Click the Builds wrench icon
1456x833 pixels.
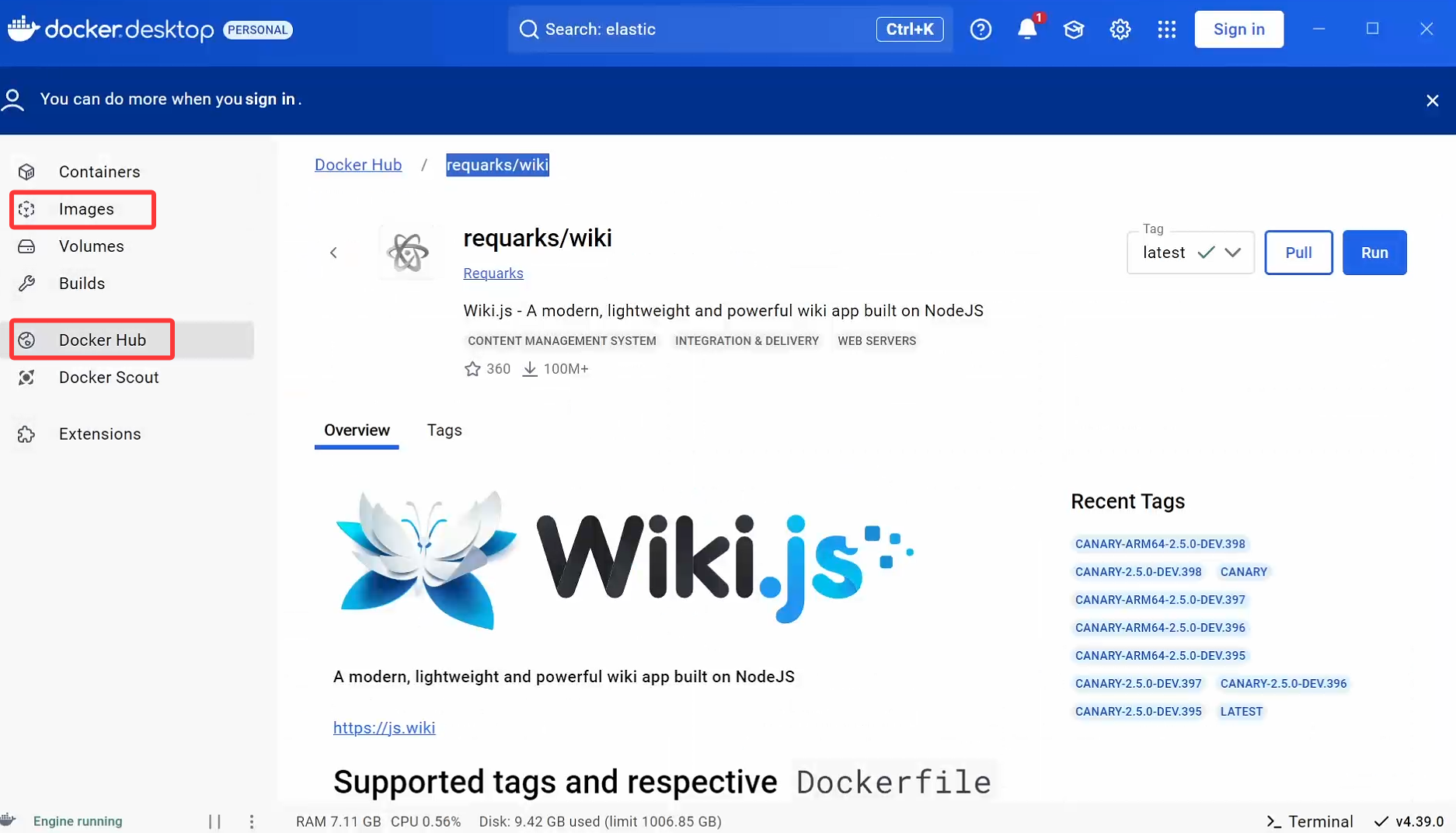[26, 284]
